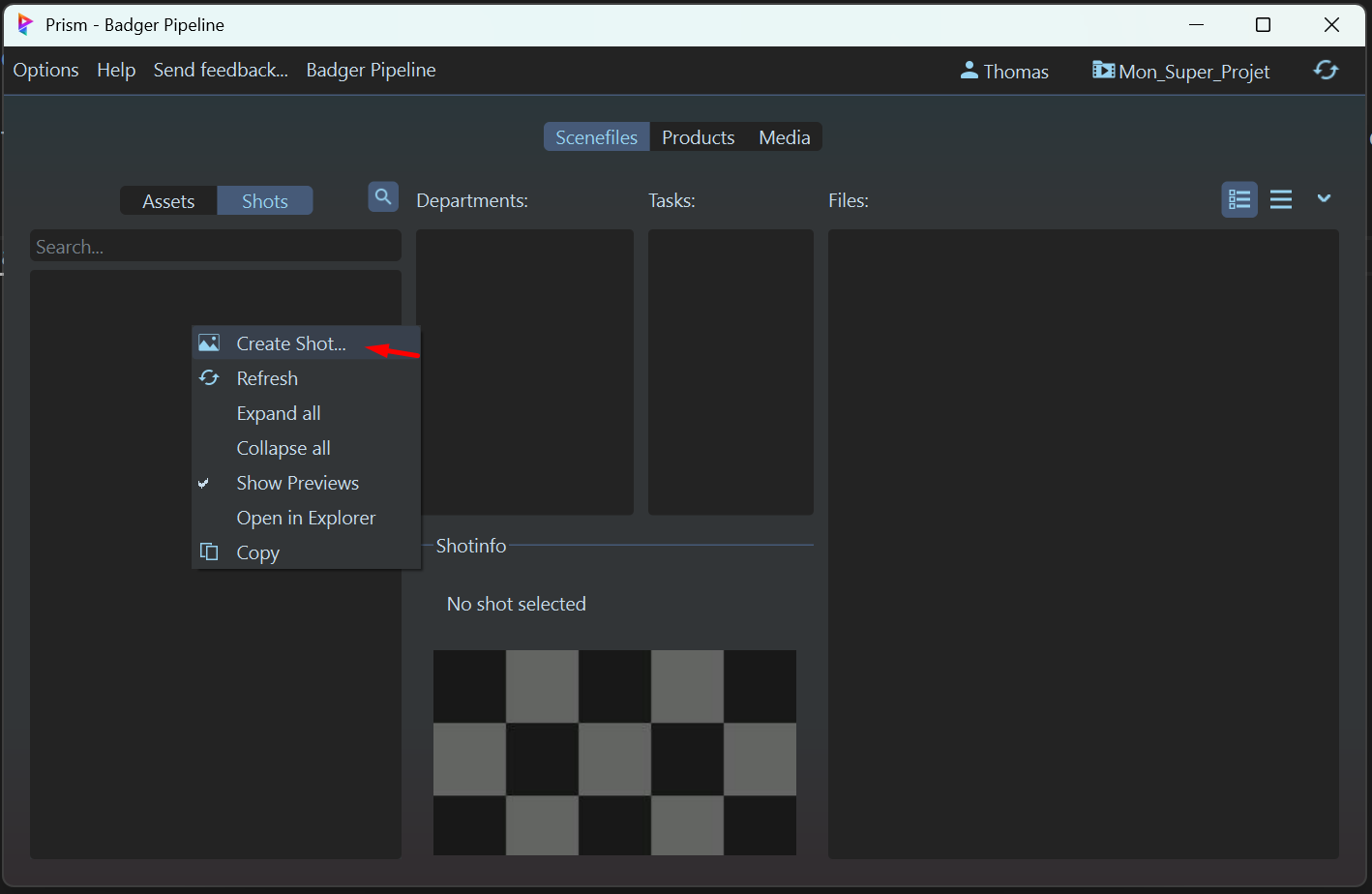Click the Create Shot image icon
The image size is (1372, 894).
tap(209, 343)
